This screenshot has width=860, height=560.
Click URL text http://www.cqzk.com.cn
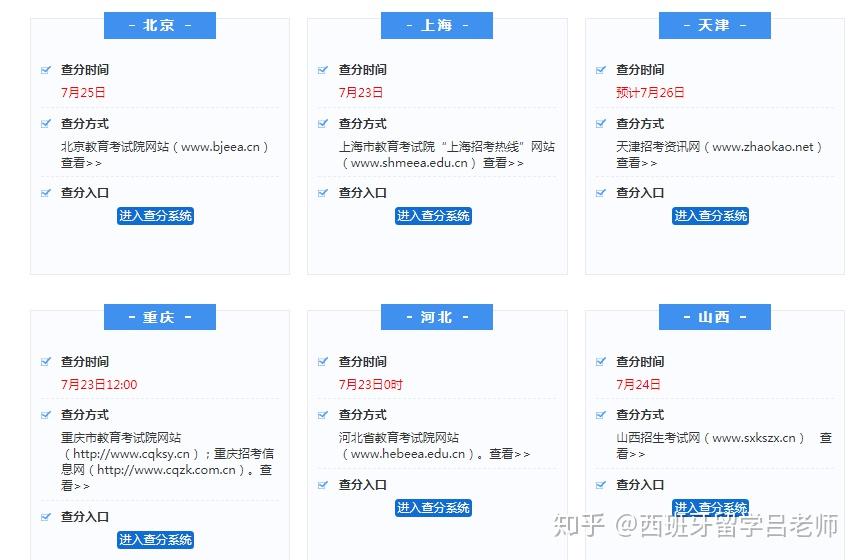(166, 470)
